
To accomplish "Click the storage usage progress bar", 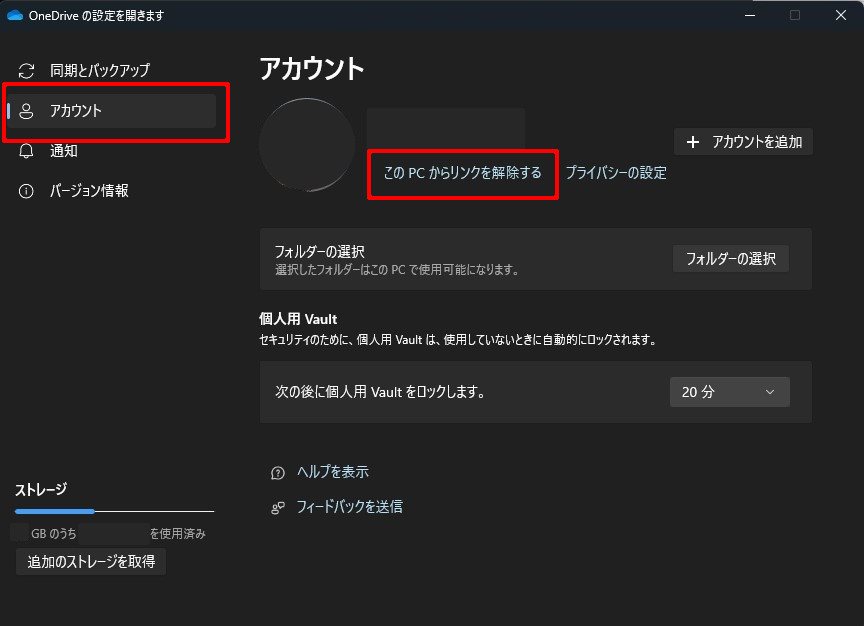I will [x=114, y=512].
